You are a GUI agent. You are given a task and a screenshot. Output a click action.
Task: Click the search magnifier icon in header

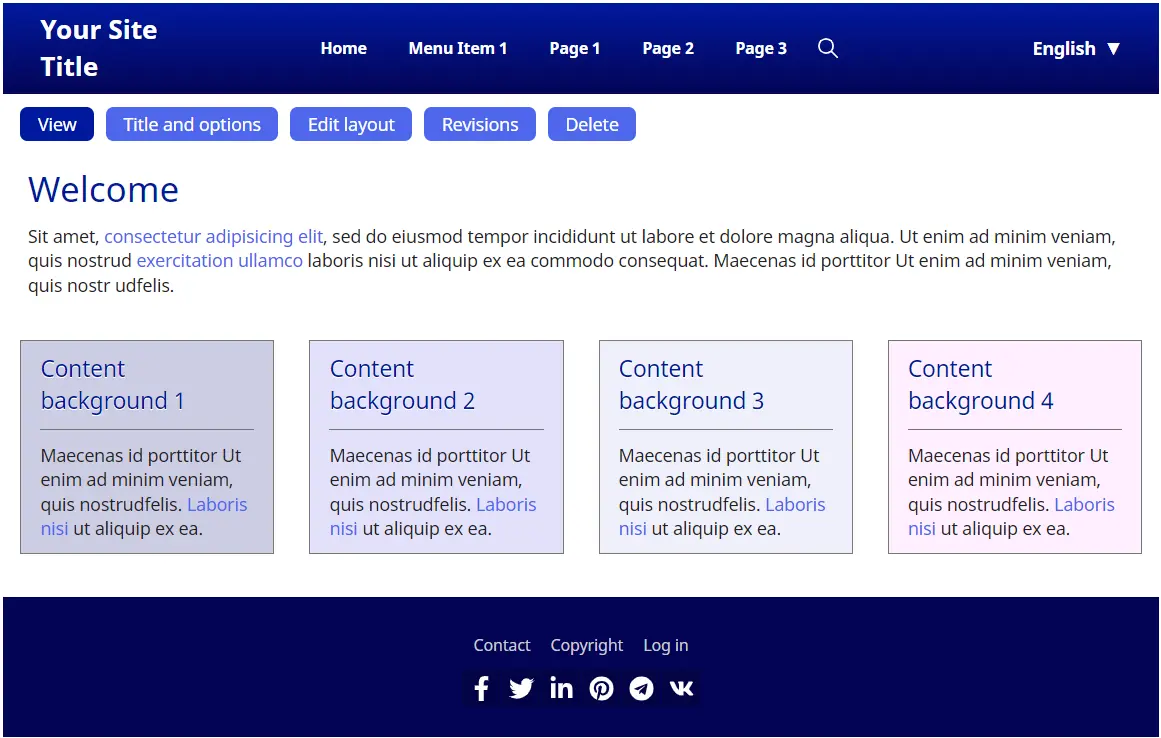827,48
